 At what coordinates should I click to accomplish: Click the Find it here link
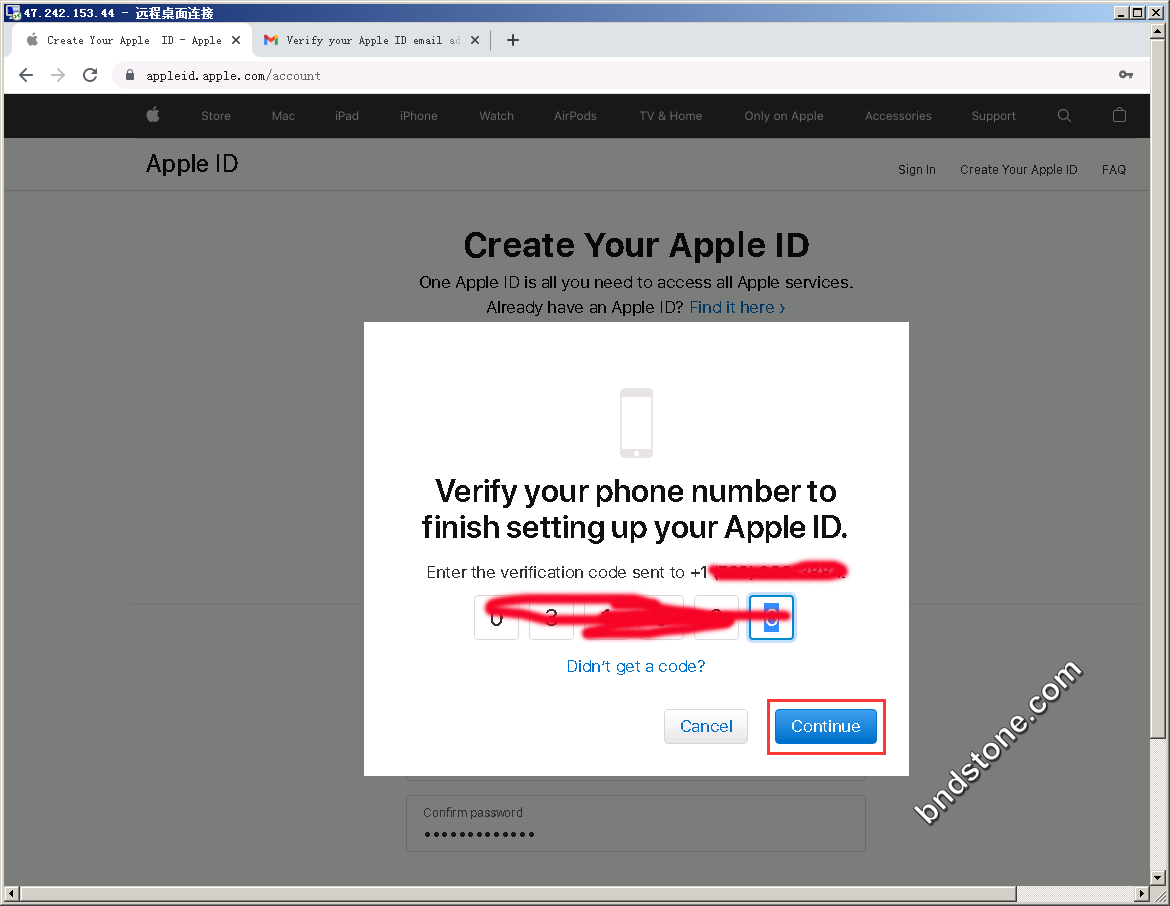[x=737, y=307]
